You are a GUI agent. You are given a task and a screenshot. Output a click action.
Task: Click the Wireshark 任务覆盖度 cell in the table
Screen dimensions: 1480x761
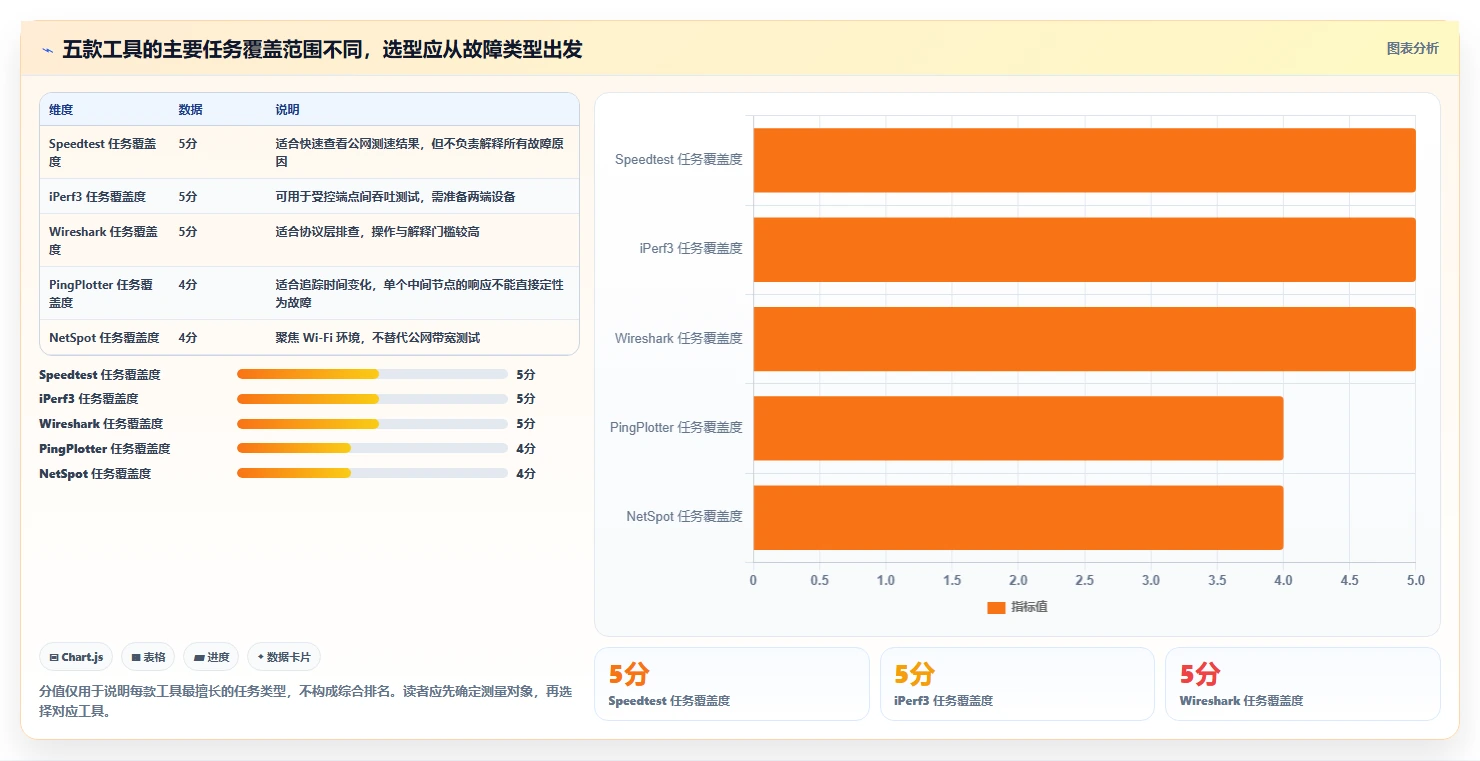click(x=104, y=240)
